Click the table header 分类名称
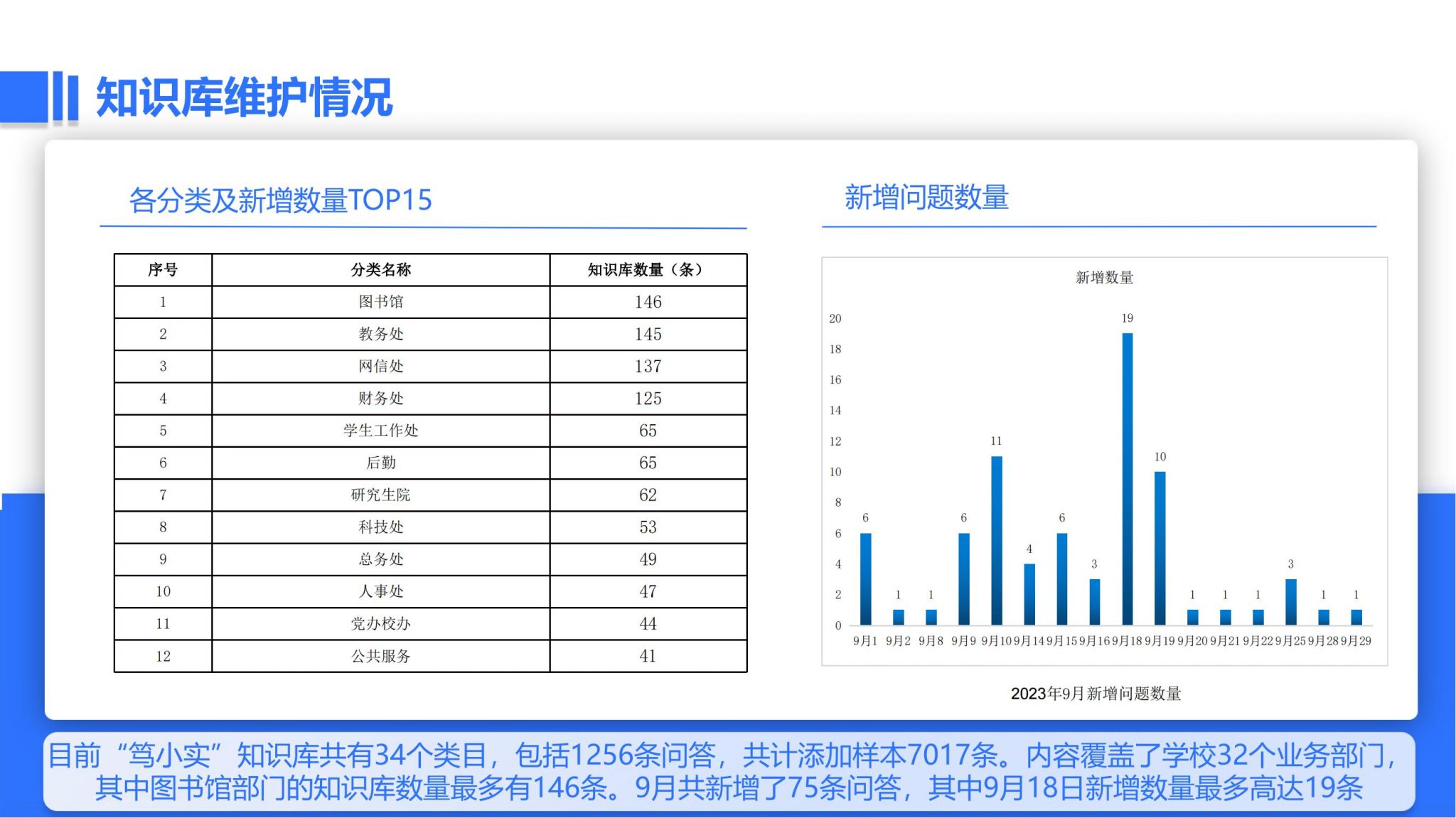Screen dimensions: 1456x818 381,270
